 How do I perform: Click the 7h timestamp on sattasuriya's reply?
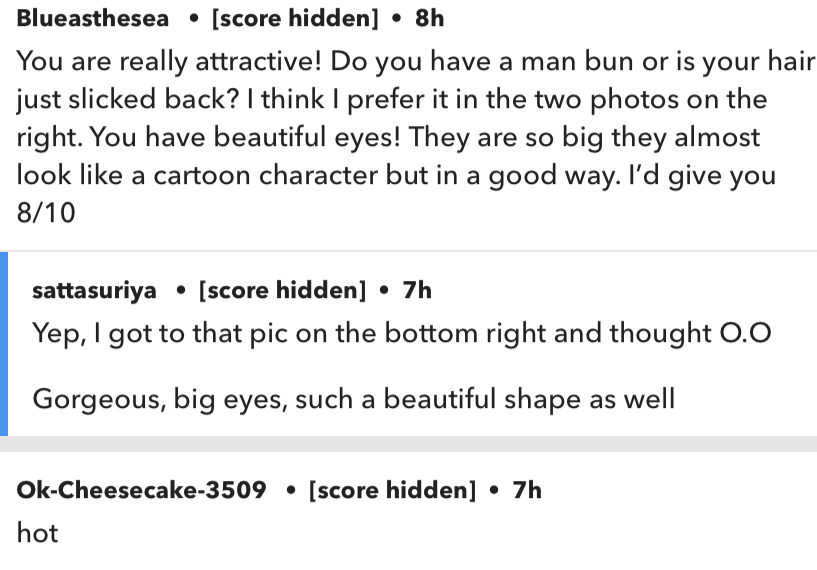tap(417, 291)
